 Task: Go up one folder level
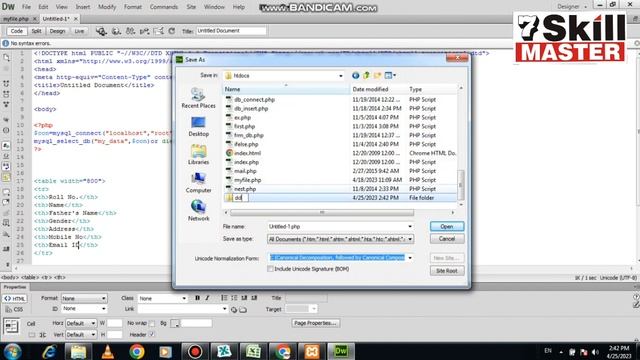pos(366,76)
